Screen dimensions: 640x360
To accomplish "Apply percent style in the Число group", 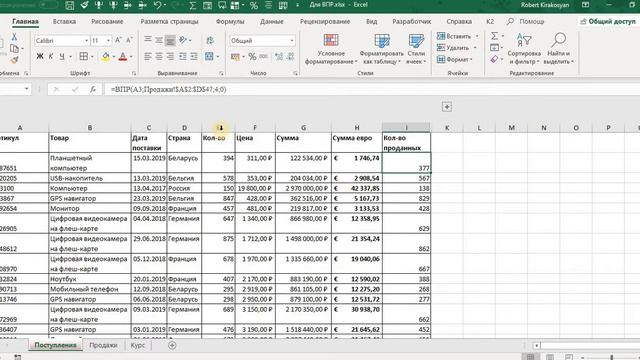I will tap(252, 57).
